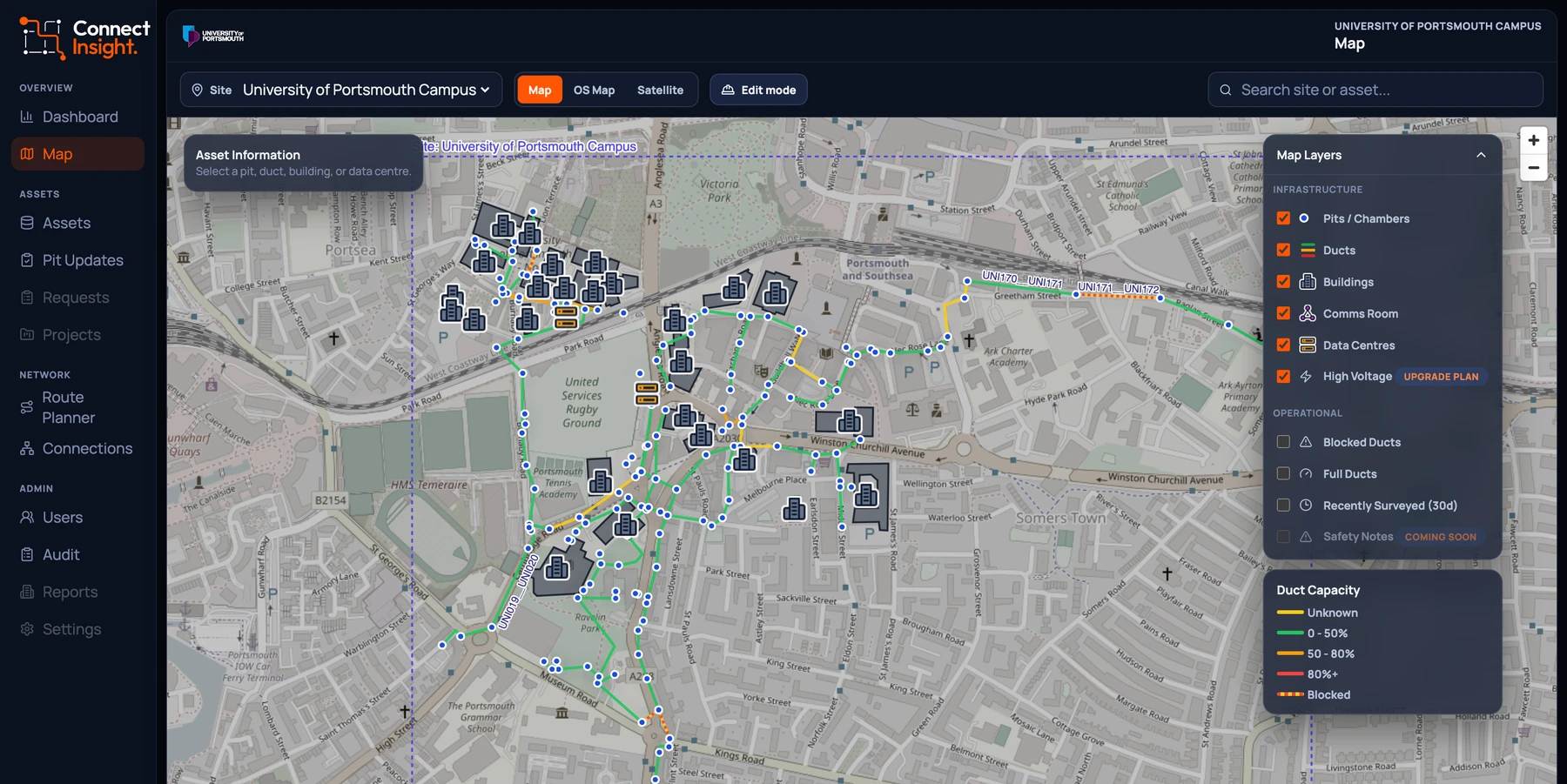Click the Route Planner icon
Screen dimensions: 1567x784
27,407
